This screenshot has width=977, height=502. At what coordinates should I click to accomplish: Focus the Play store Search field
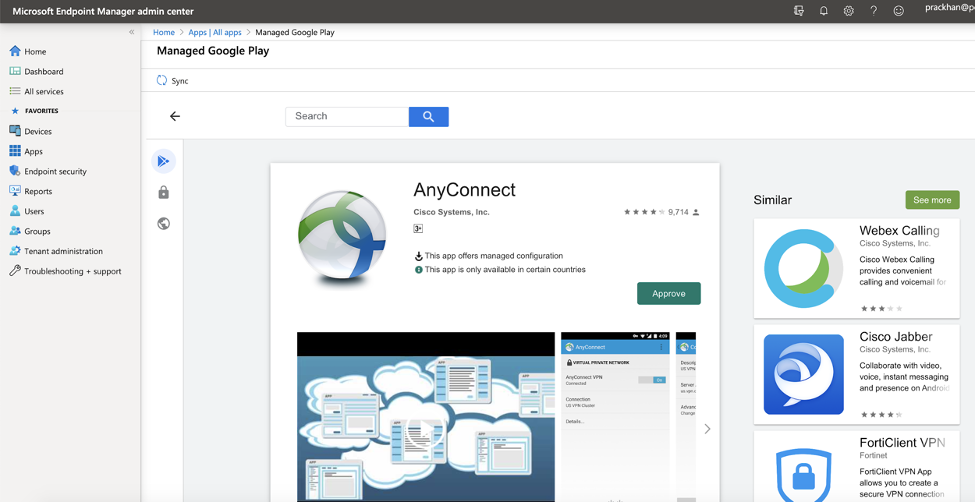tap(347, 116)
